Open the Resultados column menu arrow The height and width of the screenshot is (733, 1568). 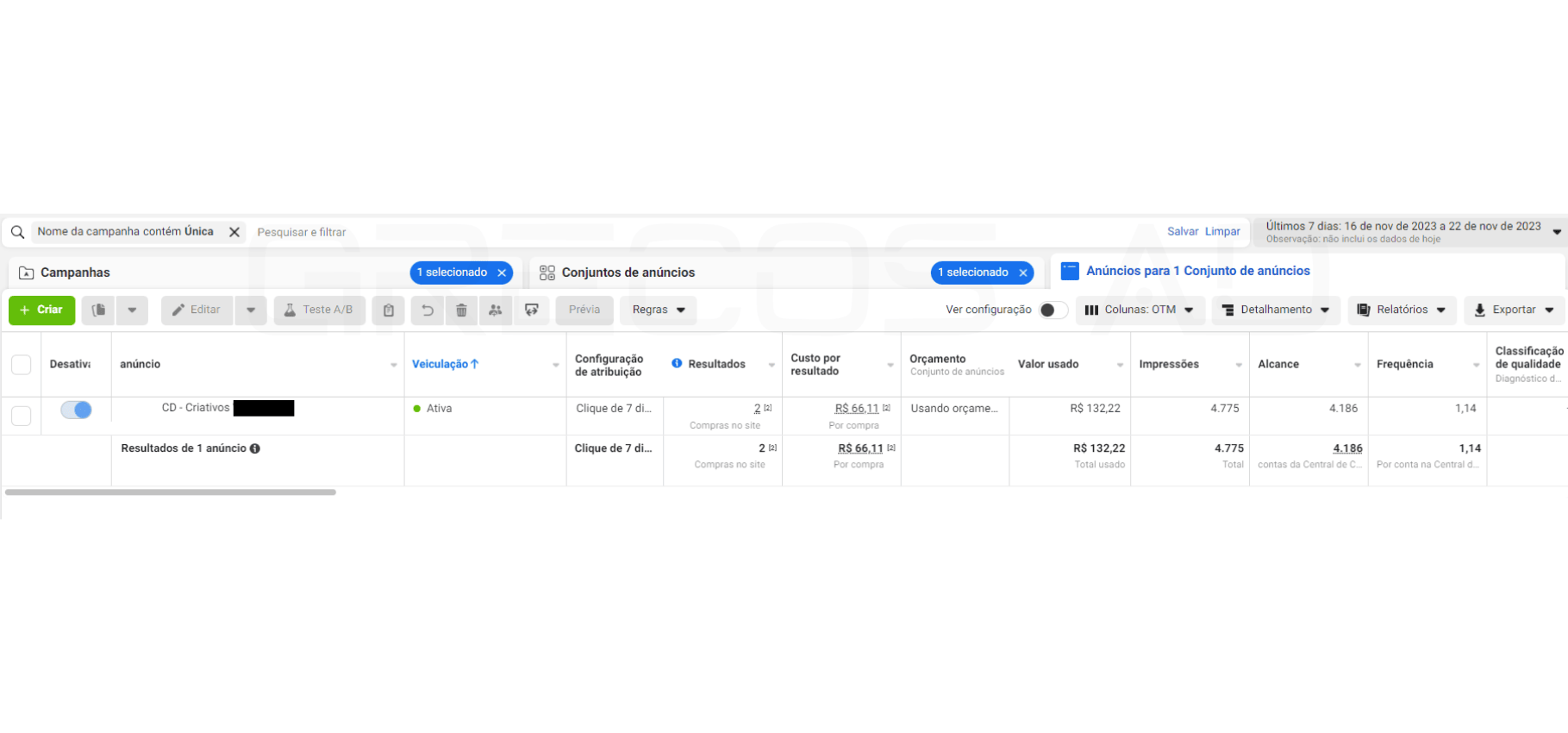(x=772, y=365)
